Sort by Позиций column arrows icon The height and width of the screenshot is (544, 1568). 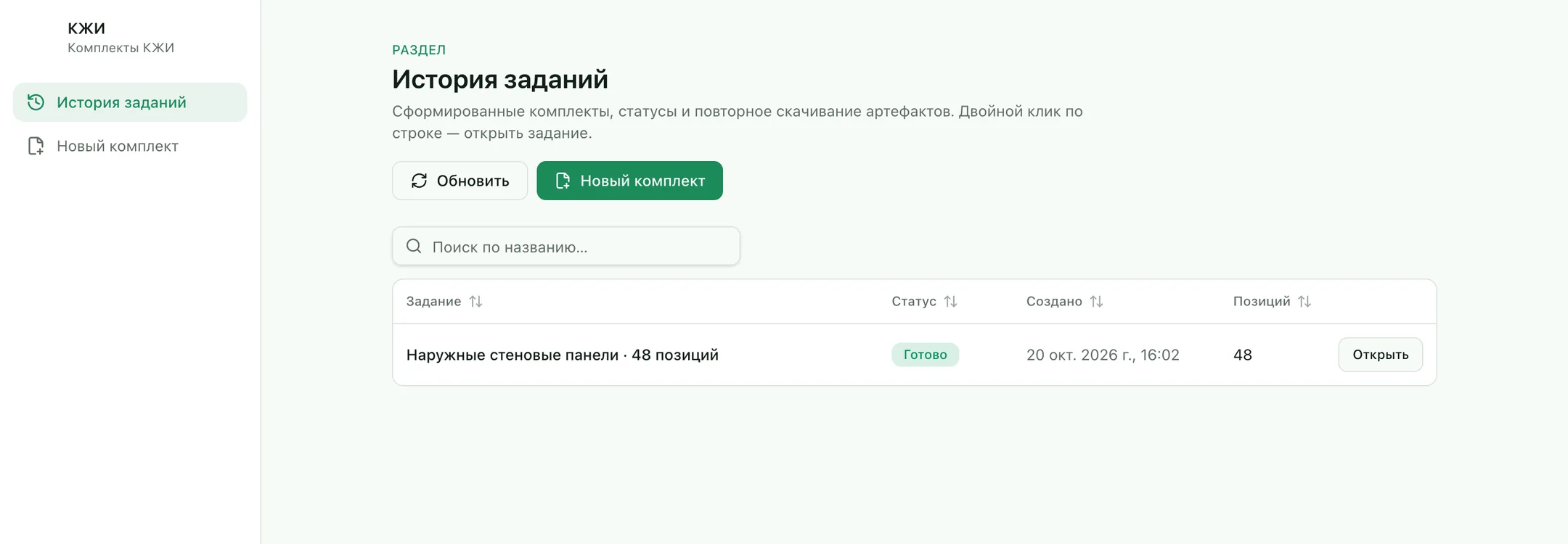1304,301
